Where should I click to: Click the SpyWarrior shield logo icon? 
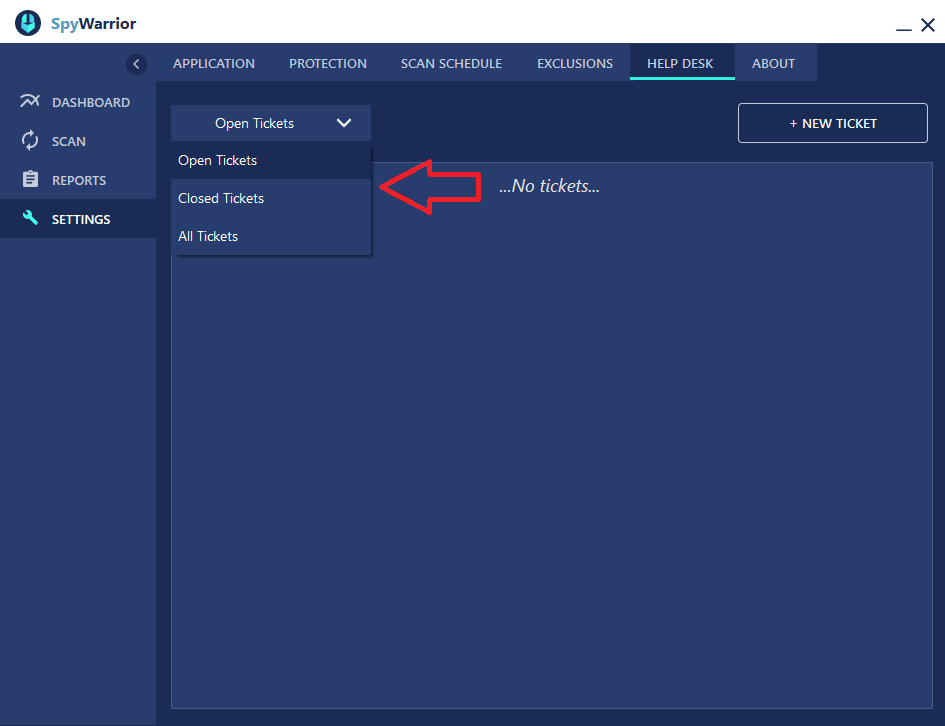tap(28, 23)
